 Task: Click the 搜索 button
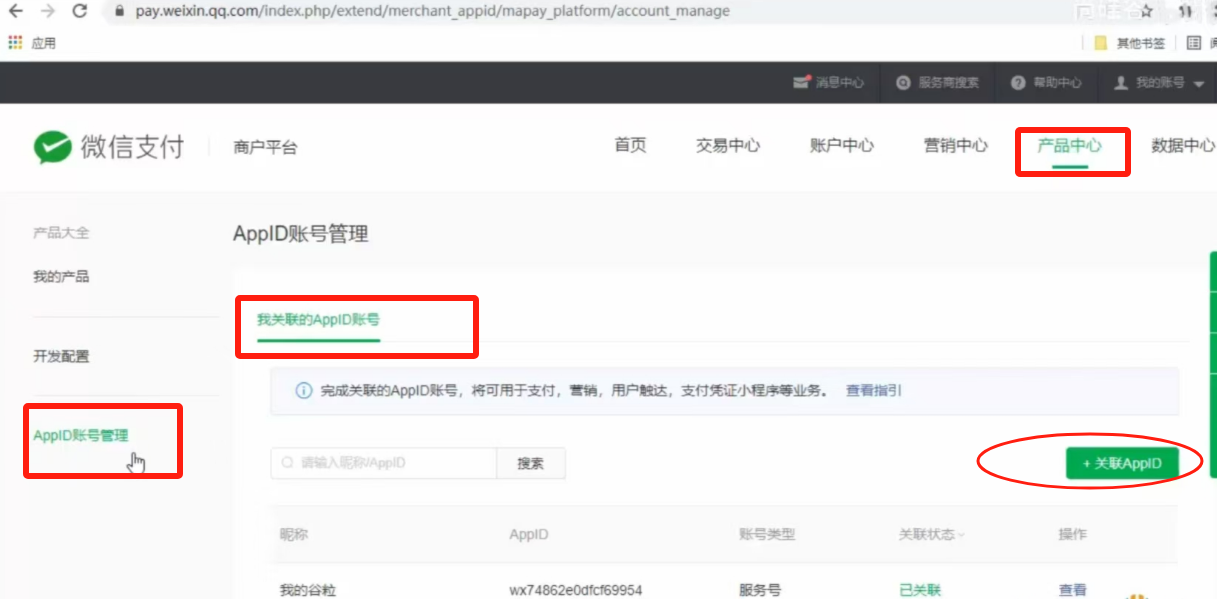pyautogui.click(x=531, y=463)
